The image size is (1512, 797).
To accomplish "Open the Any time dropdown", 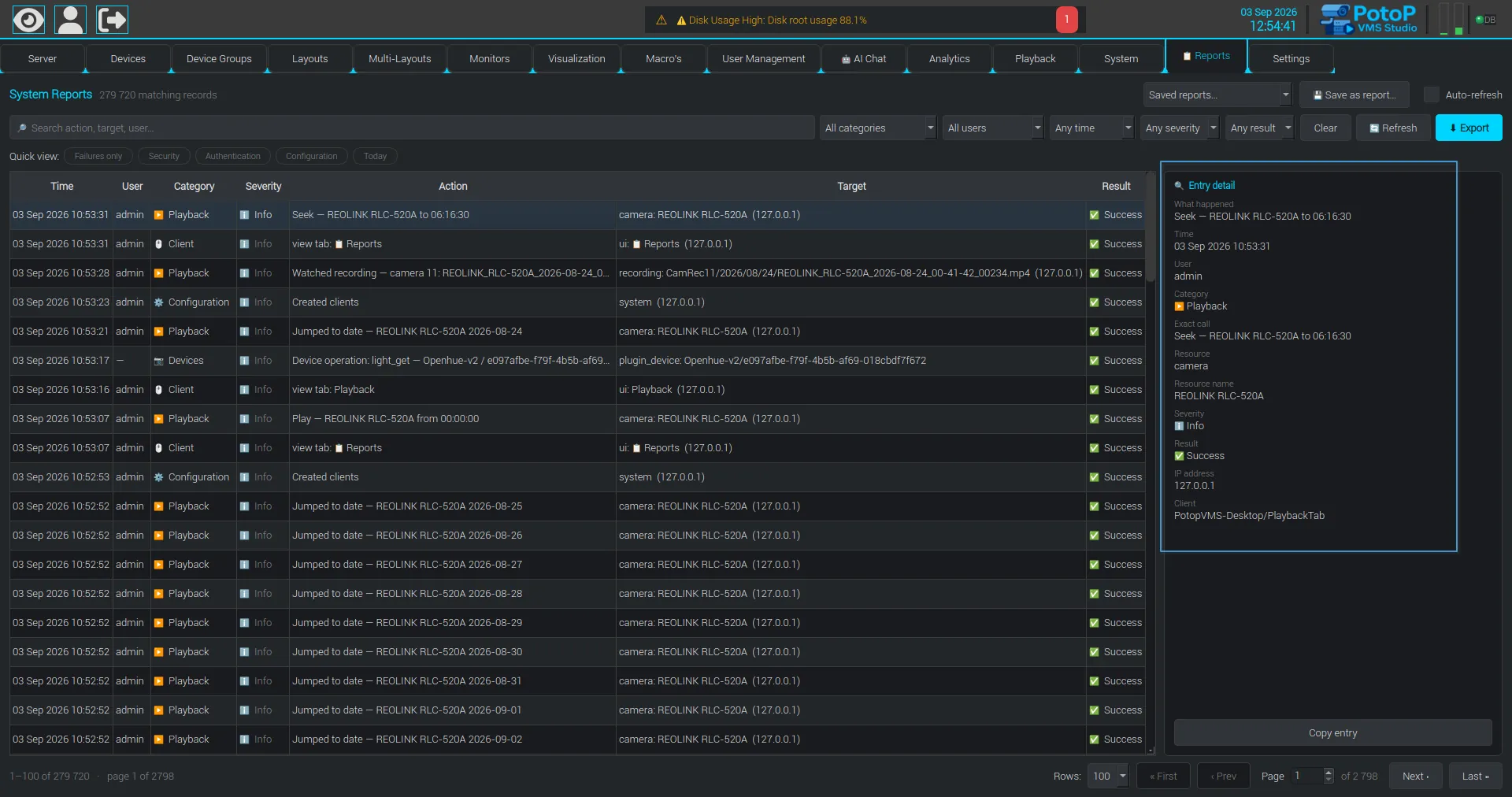I will pyautogui.click(x=1091, y=128).
